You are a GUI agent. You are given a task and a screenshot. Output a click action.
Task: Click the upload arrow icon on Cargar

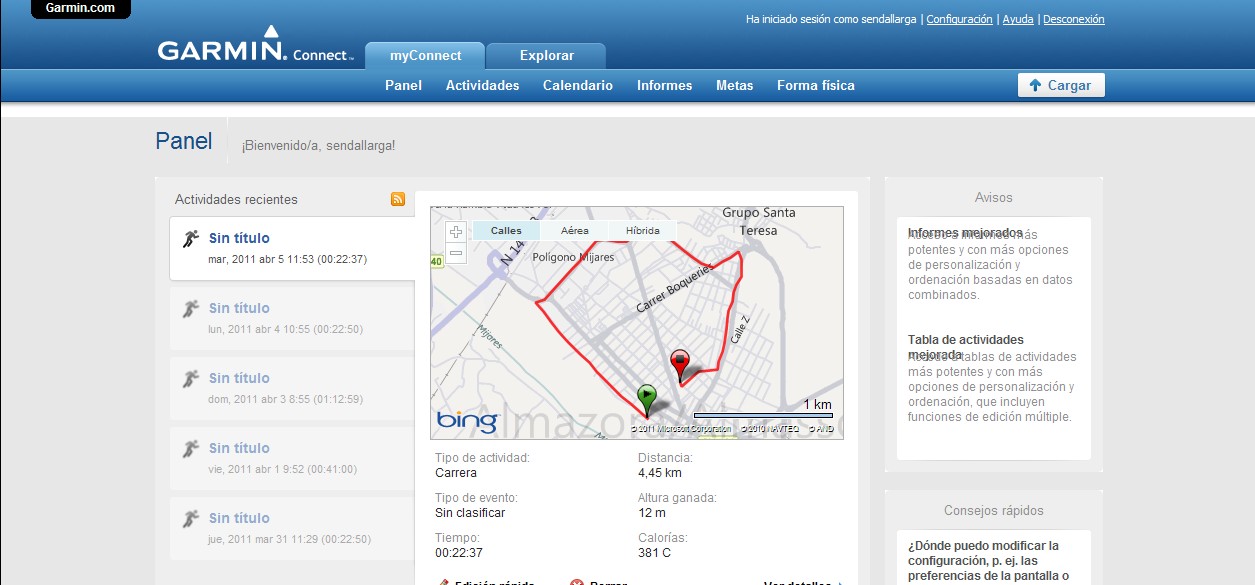1035,85
